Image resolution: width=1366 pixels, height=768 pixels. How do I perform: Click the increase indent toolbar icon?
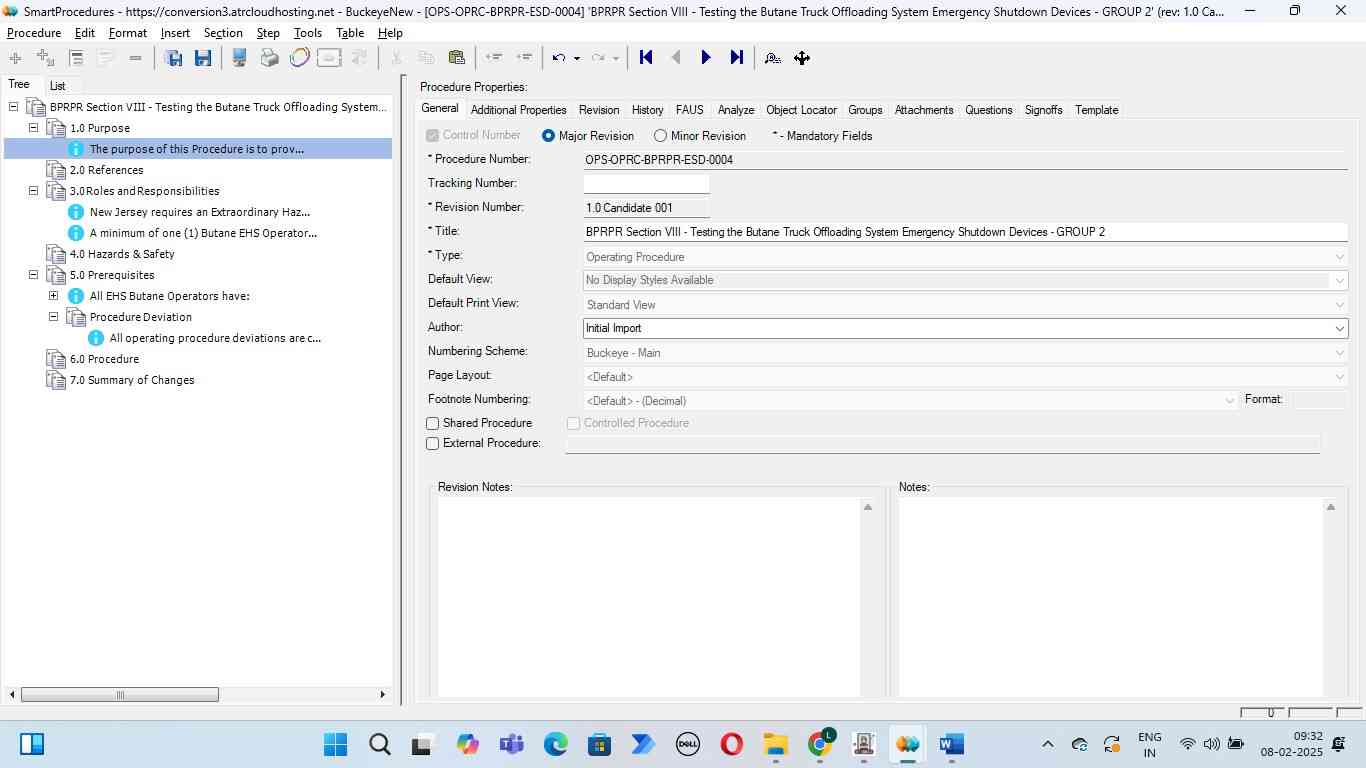(523, 58)
